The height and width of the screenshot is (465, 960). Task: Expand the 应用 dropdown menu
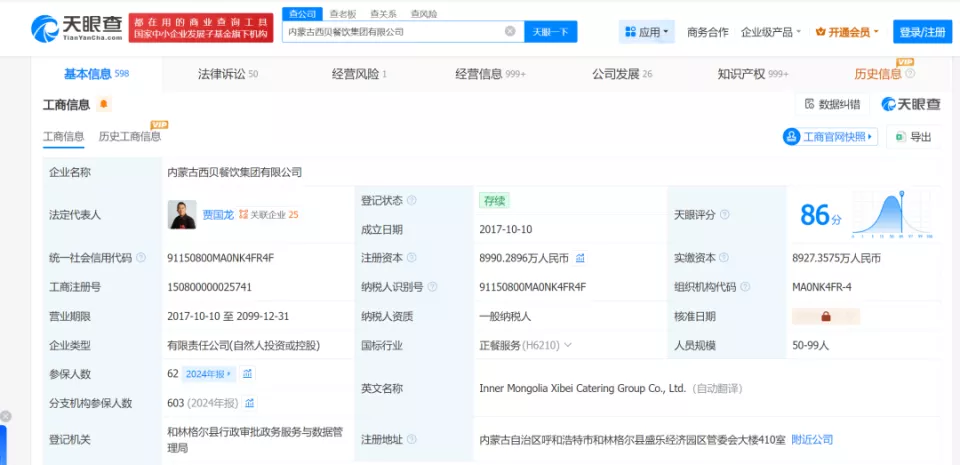pyautogui.click(x=646, y=32)
